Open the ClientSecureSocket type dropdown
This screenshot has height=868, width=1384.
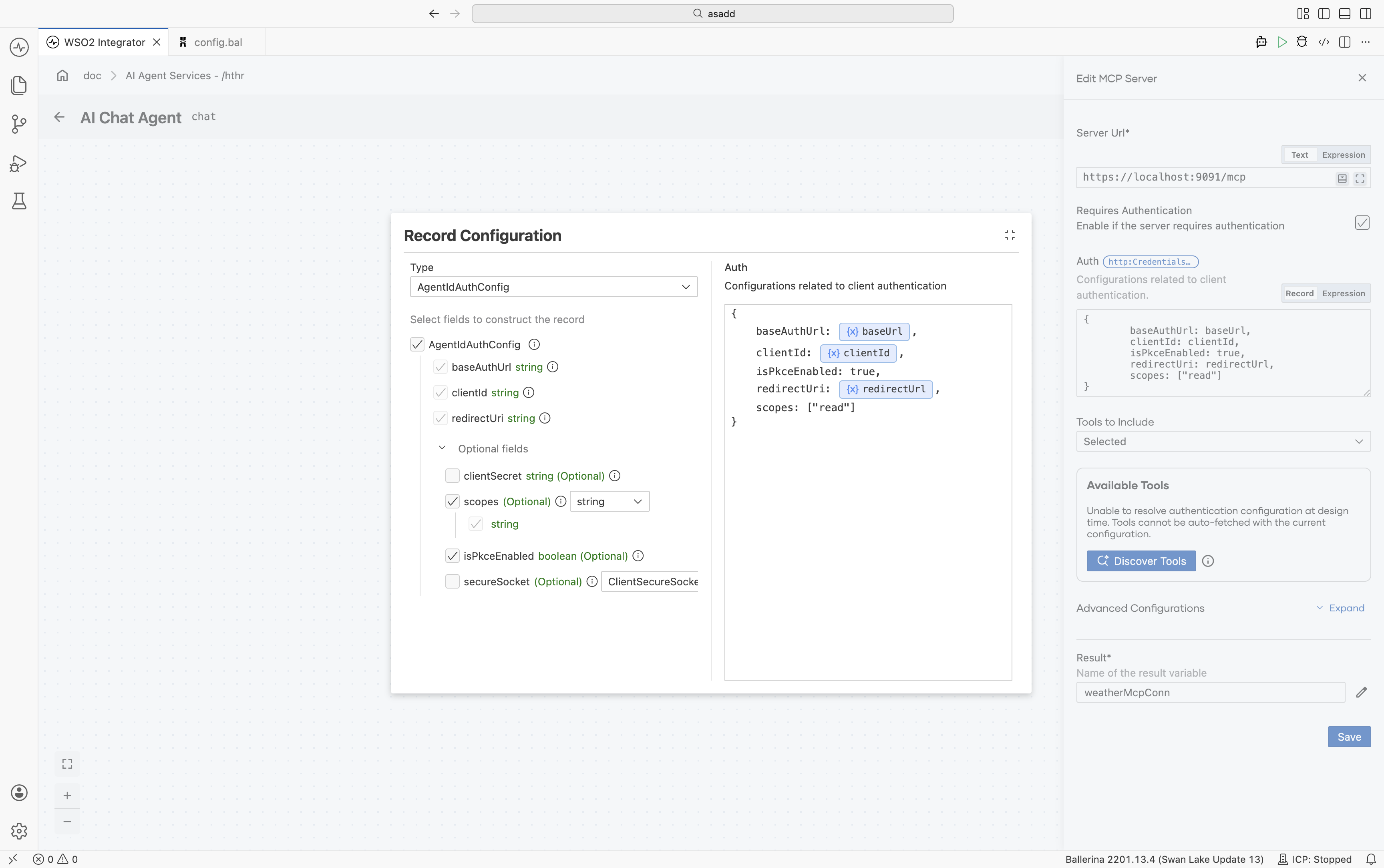[650, 582]
